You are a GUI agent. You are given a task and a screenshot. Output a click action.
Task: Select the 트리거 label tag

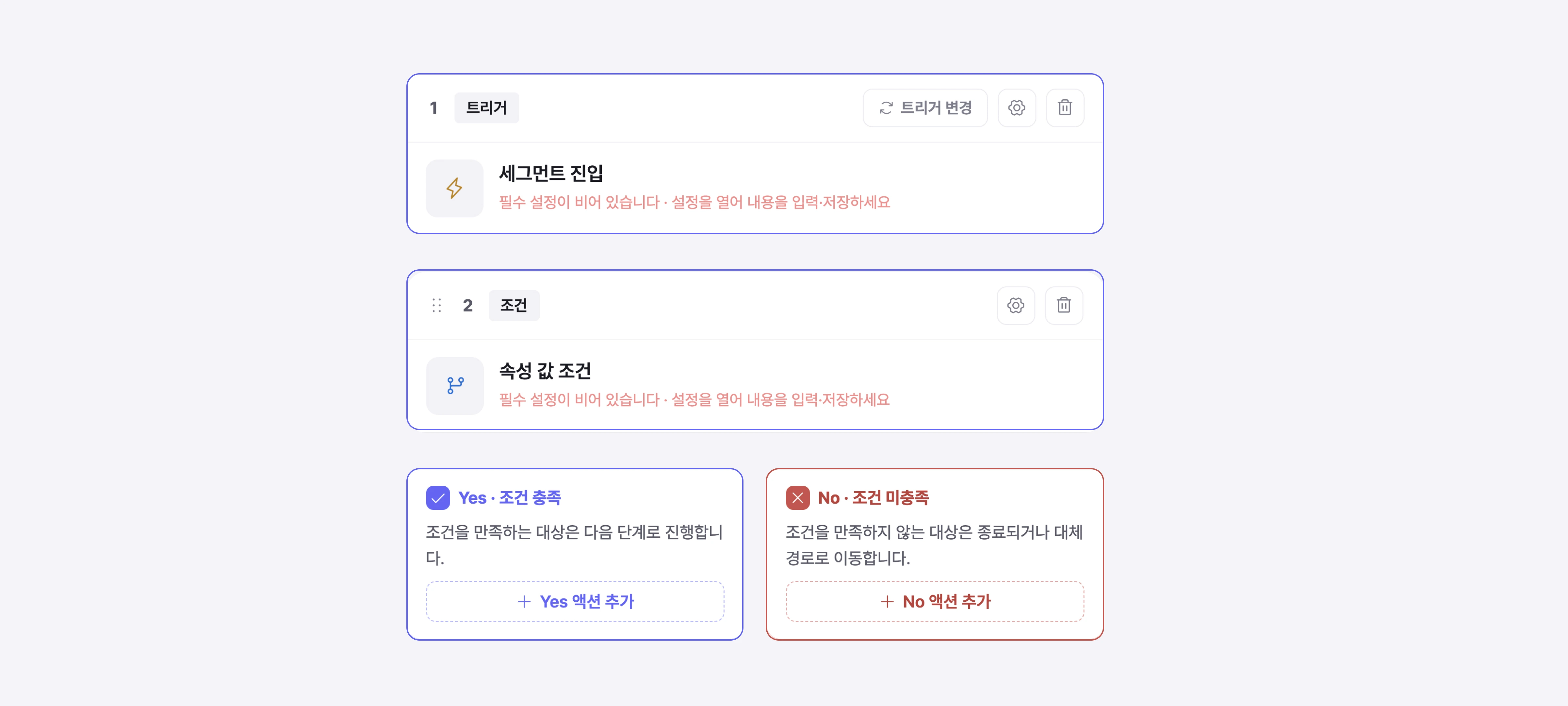486,108
